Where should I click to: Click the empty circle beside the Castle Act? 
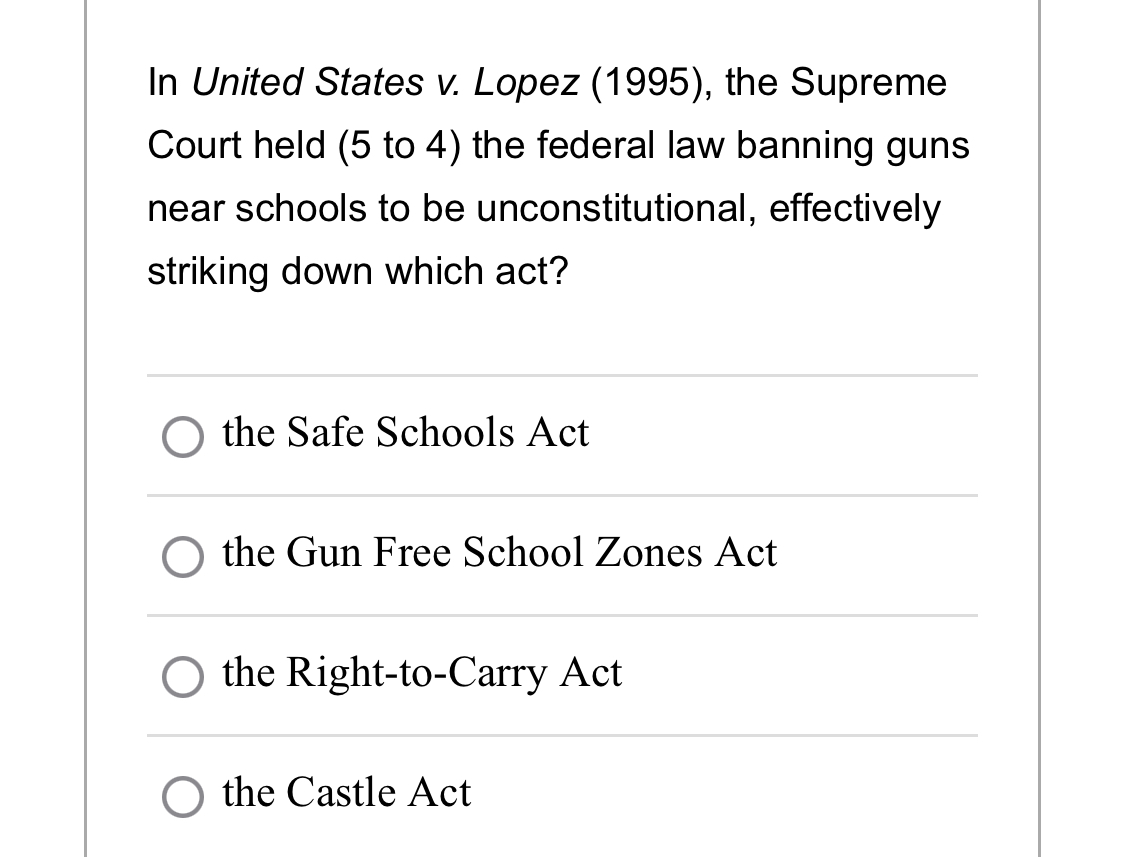click(181, 797)
